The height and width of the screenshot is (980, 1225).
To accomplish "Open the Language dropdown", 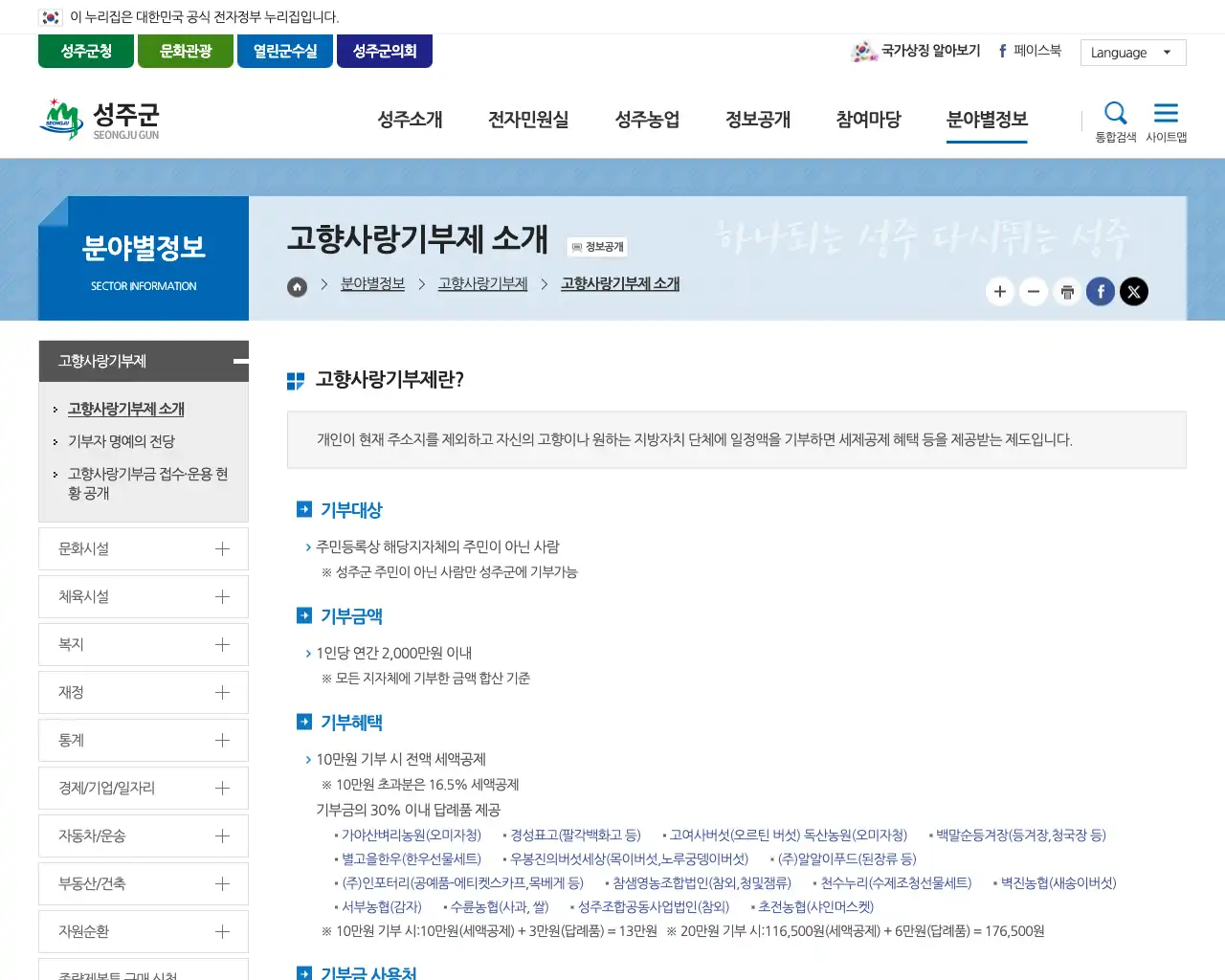I will coord(1133,53).
